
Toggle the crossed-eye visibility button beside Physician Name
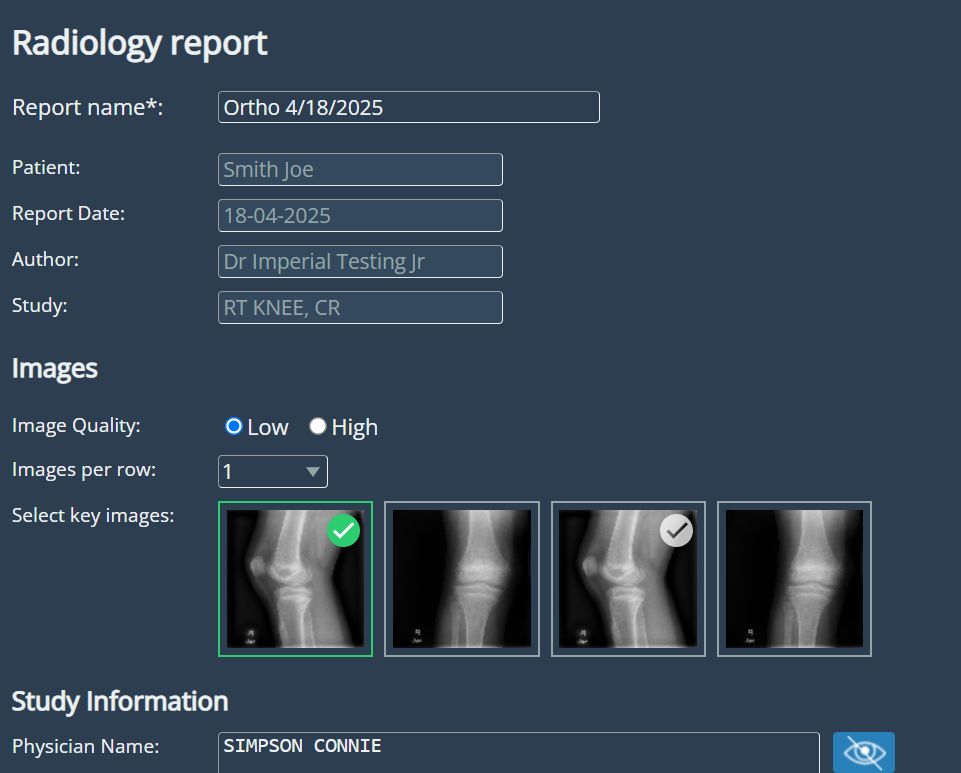point(863,752)
